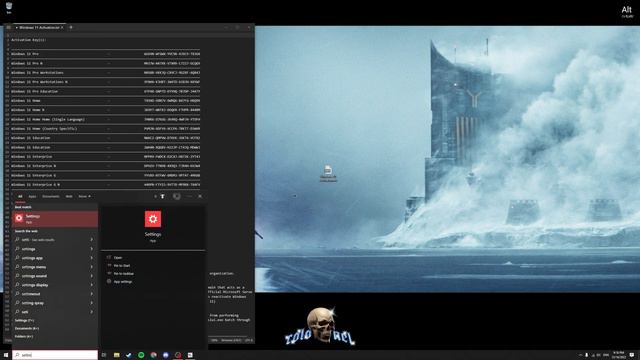Open Spotify from the taskbar
This screenshot has width=640, height=360.
(141, 355)
